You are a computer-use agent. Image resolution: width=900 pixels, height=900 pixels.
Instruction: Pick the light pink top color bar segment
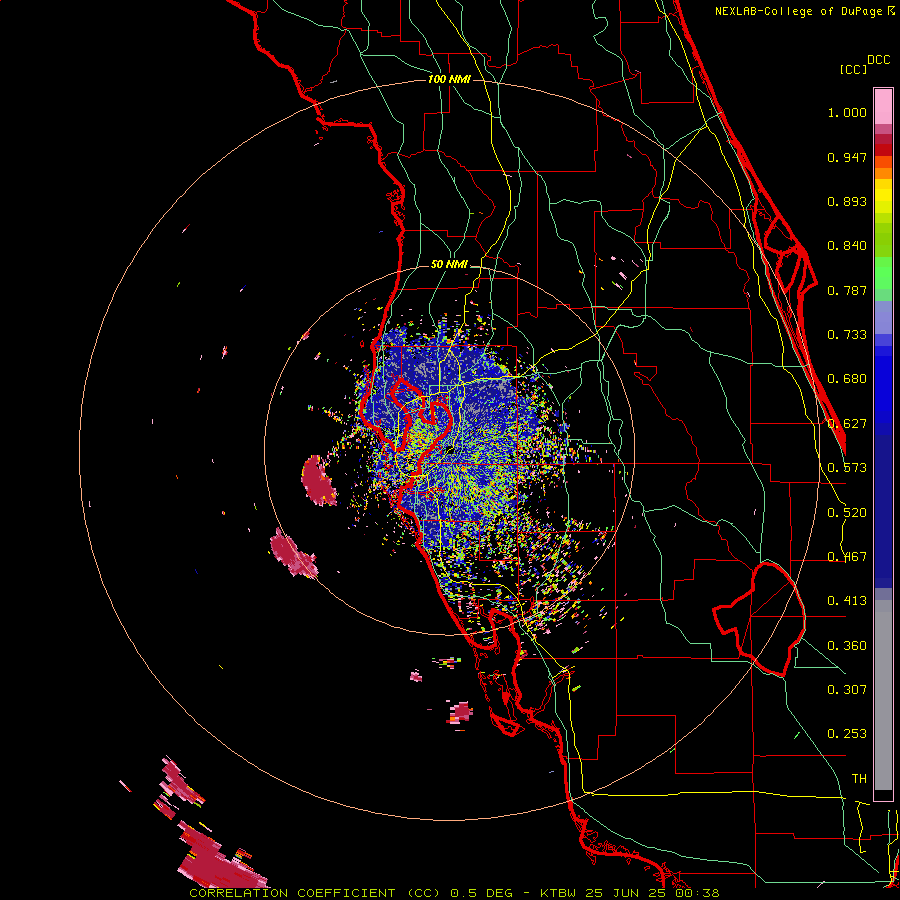coord(883,106)
